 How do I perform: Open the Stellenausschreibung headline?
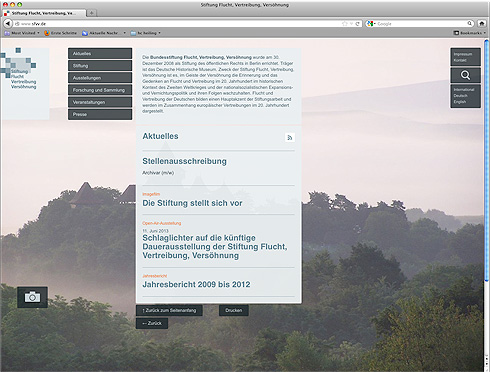(x=184, y=161)
